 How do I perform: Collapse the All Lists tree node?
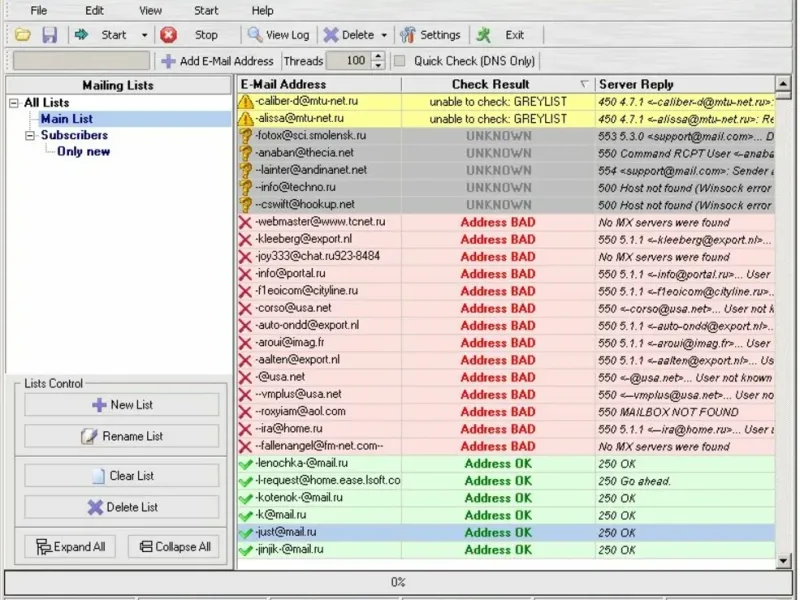[x=14, y=103]
